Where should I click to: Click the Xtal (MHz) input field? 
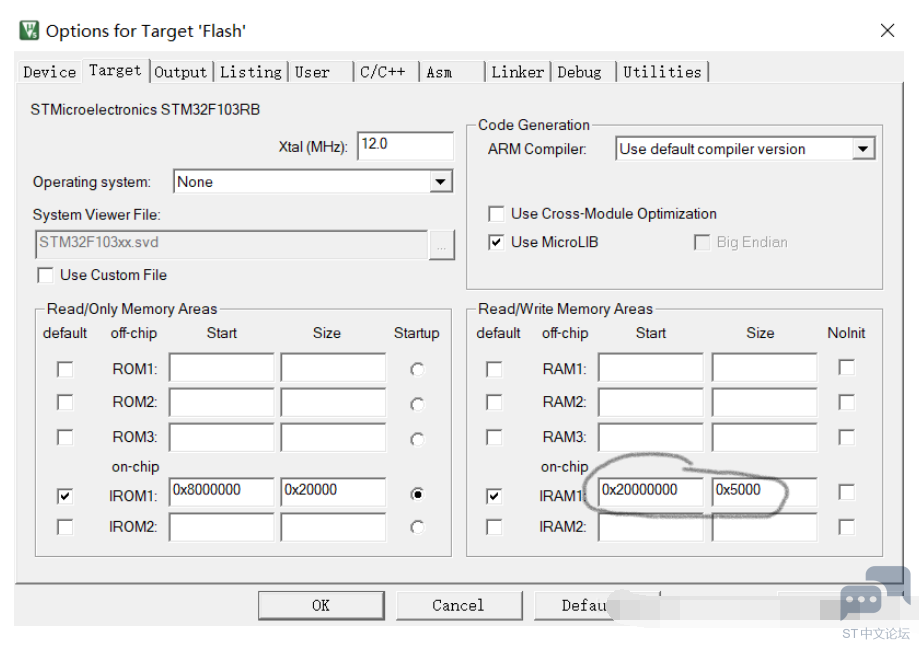tap(404, 145)
